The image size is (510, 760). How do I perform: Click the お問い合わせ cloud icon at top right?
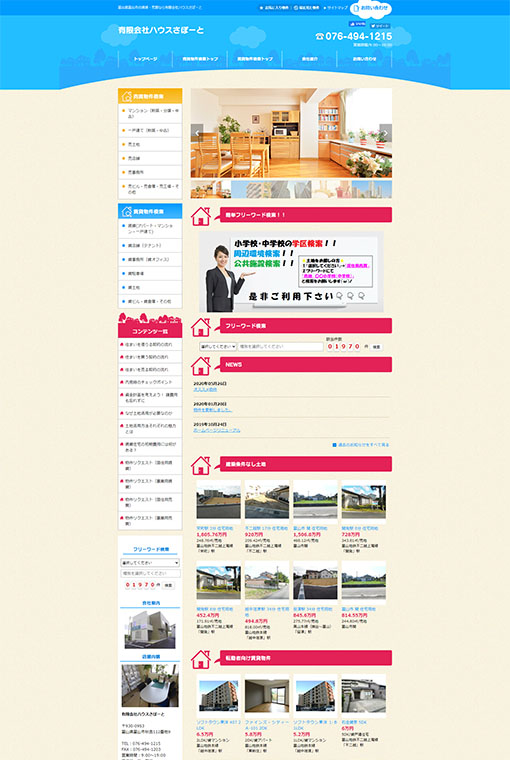371,8
